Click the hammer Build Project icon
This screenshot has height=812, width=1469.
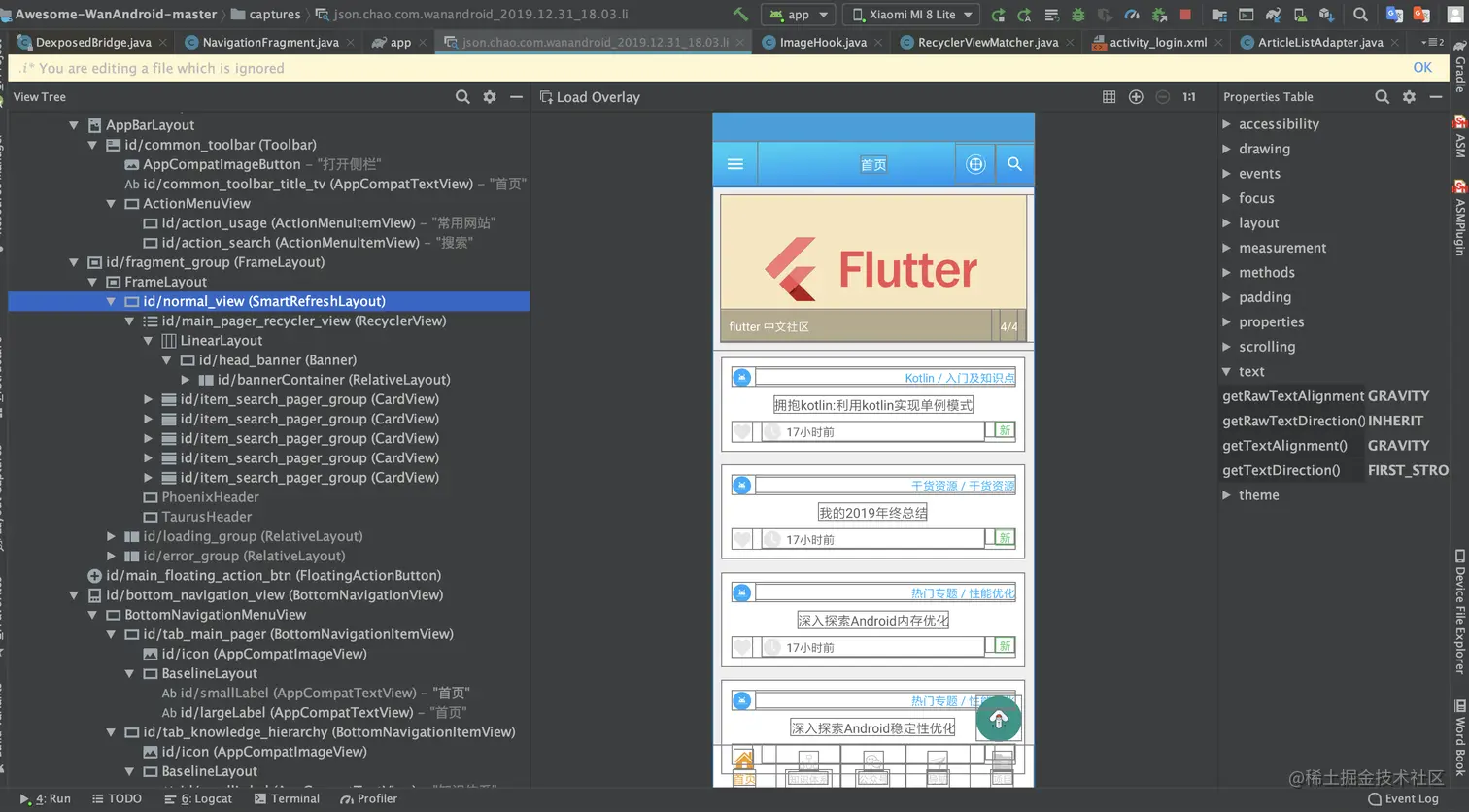[x=740, y=15]
